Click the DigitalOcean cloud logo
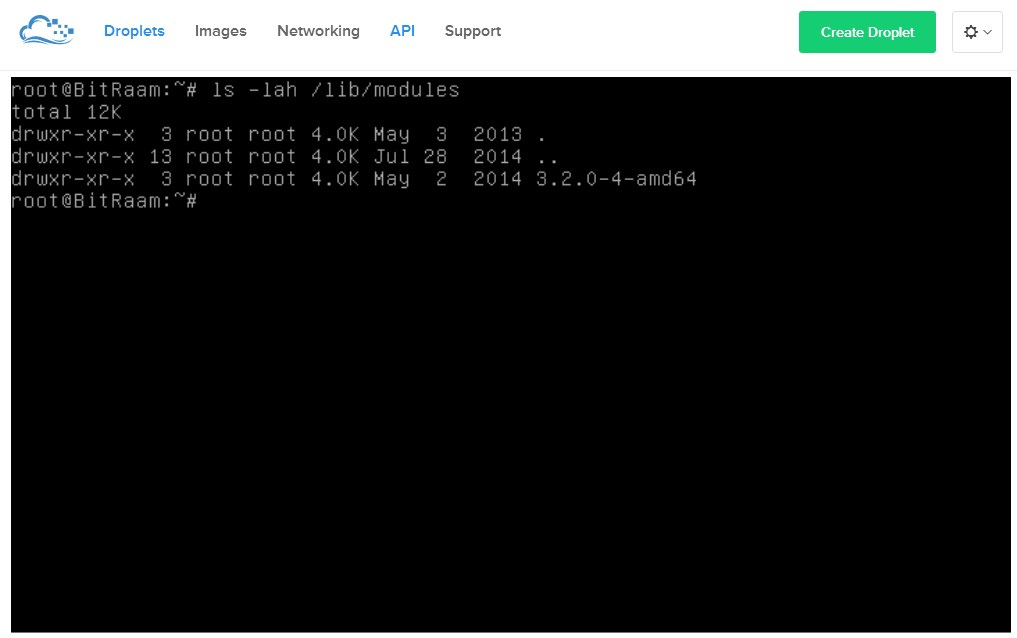 [46, 30]
